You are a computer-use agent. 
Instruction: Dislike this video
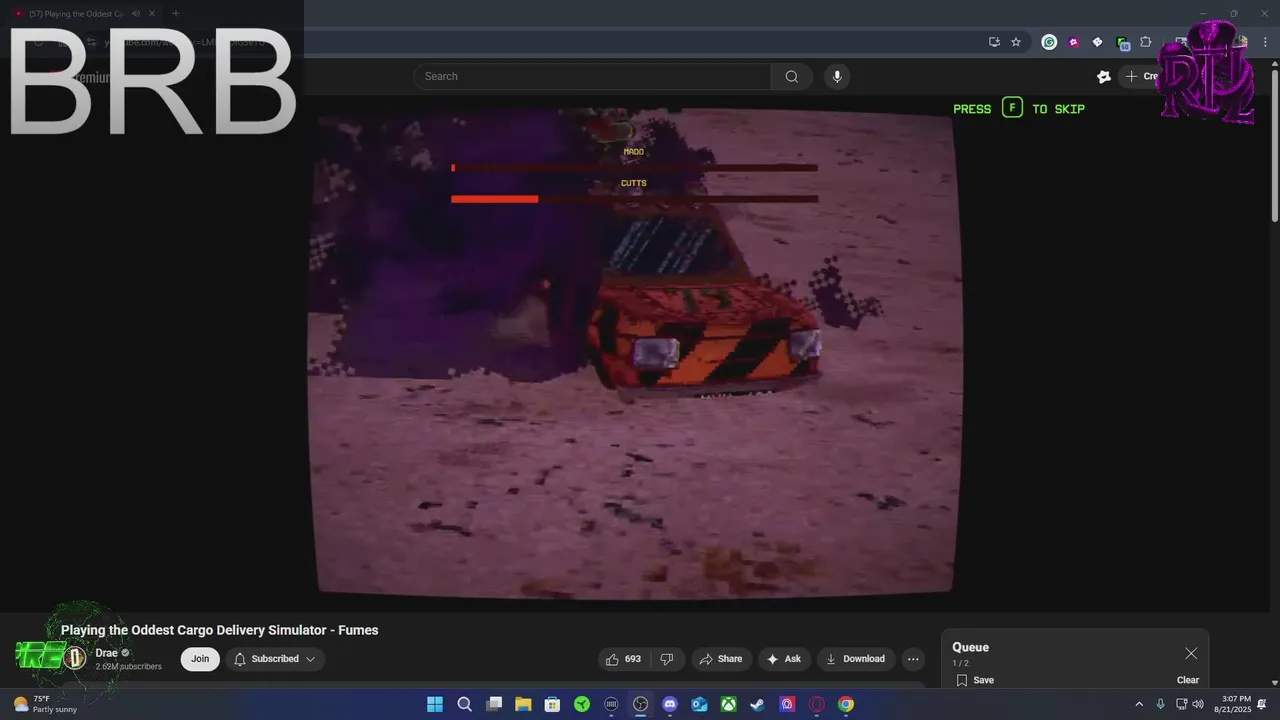666,659
